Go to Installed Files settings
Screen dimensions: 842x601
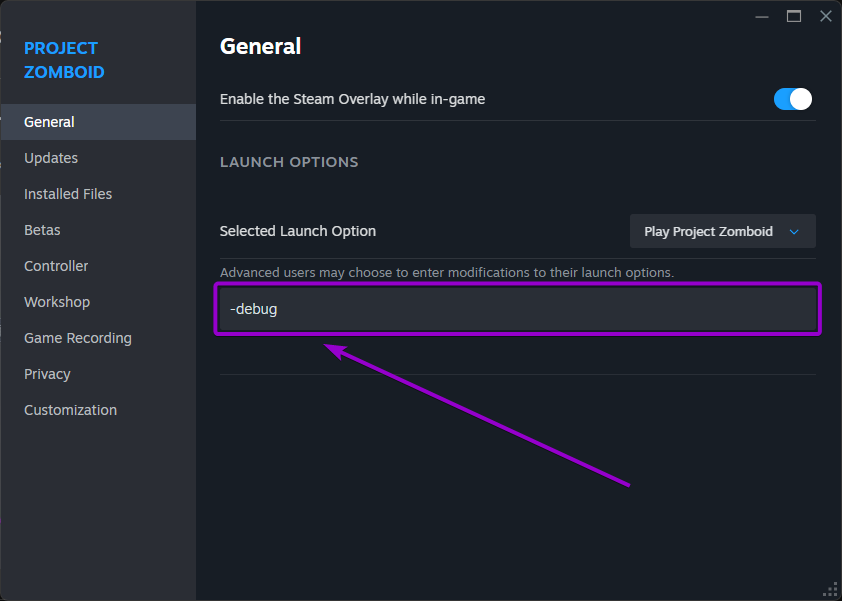[x=98, y=194]
